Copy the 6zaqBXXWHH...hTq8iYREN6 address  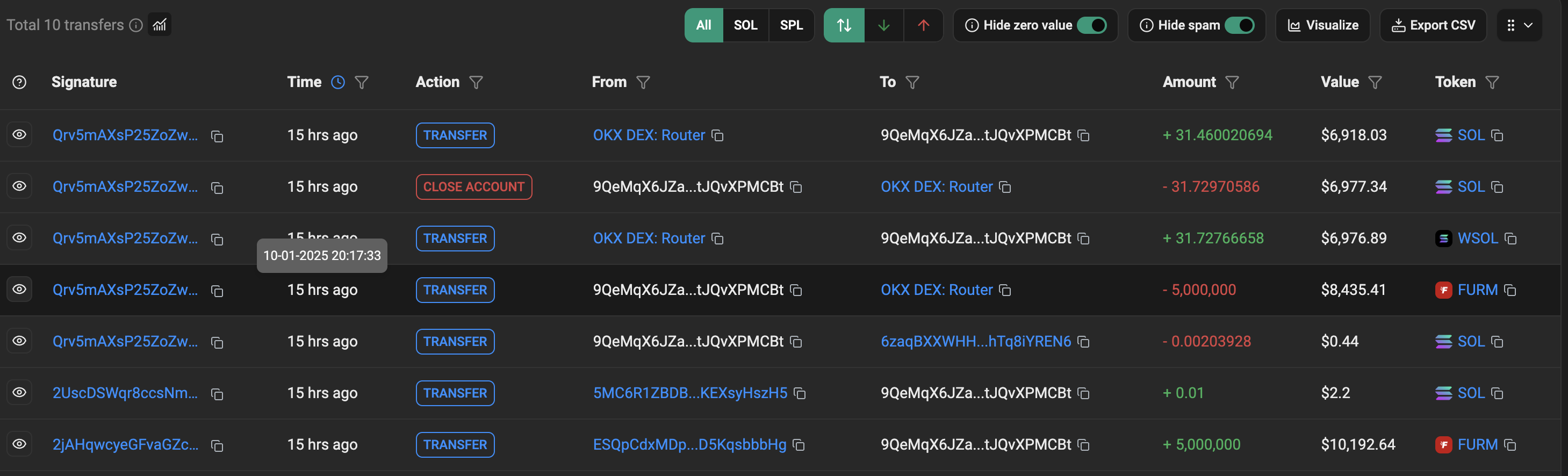coord(1083,342)
